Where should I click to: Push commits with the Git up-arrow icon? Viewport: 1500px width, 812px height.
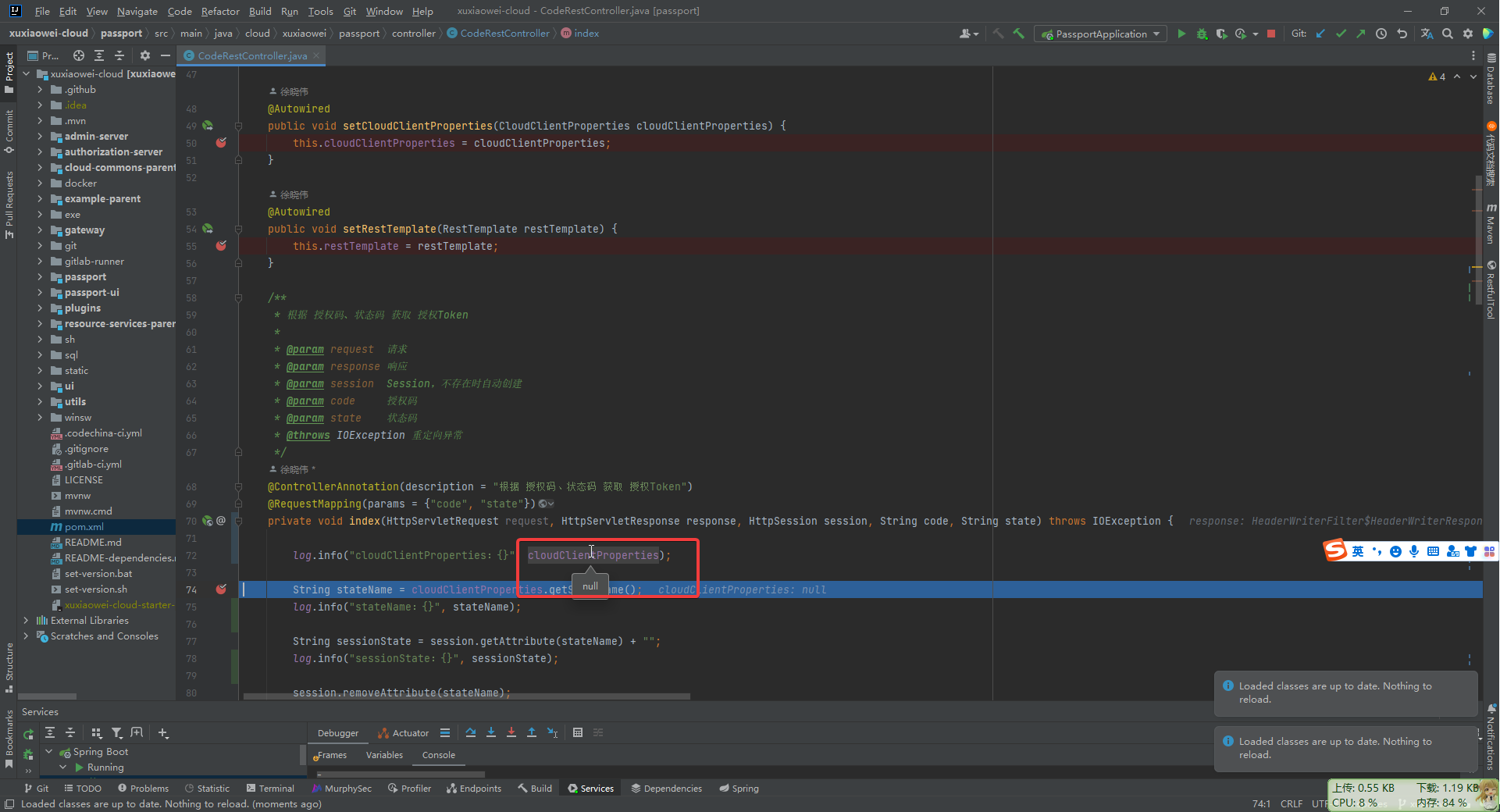coord(1360,34)
